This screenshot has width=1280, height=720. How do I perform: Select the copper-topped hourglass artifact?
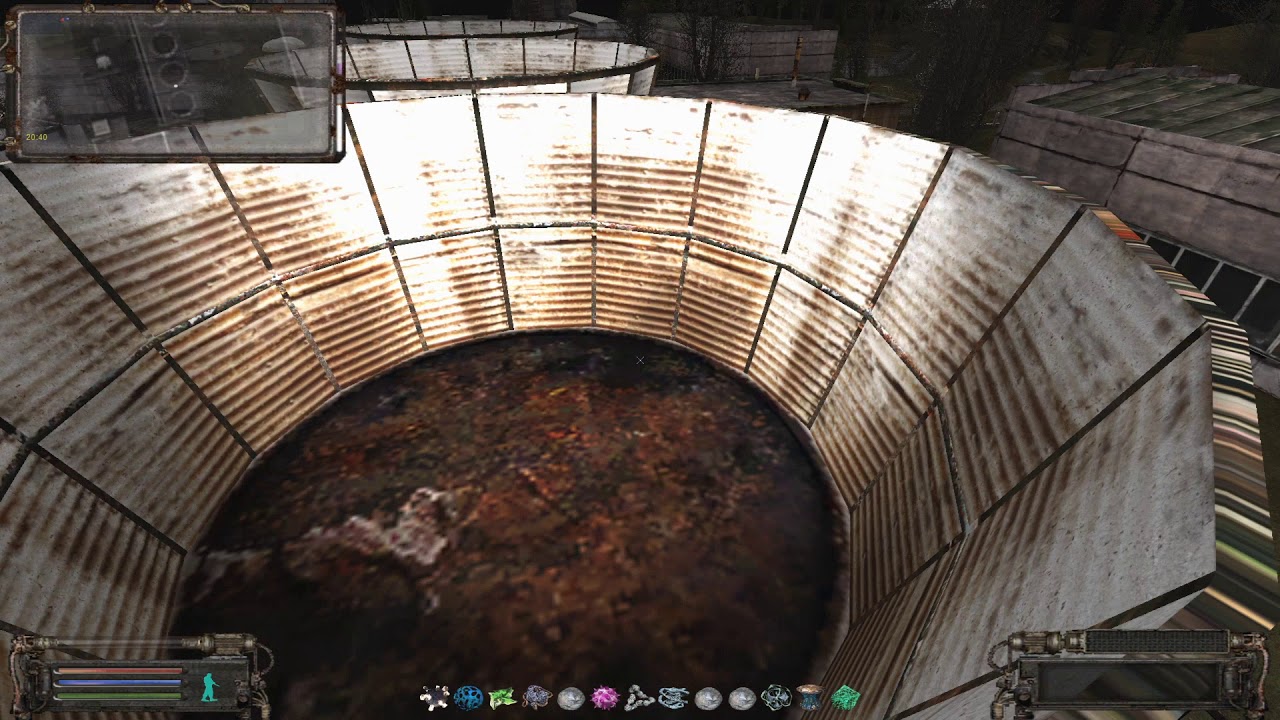tap(810, 697)
